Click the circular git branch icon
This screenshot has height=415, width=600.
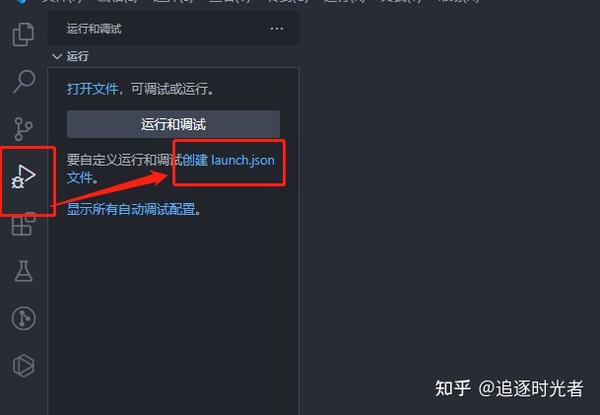click(23, 318)
